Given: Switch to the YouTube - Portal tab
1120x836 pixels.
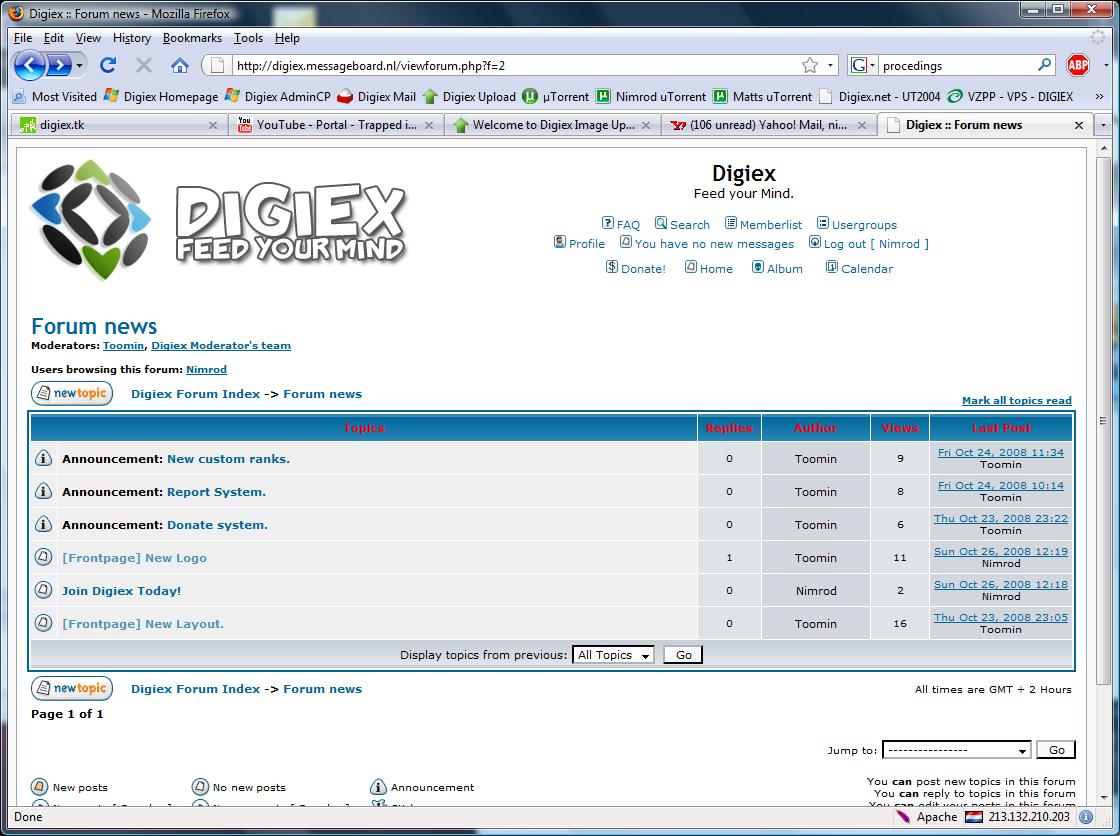Looking at the screenshot, I should [336, 125].
